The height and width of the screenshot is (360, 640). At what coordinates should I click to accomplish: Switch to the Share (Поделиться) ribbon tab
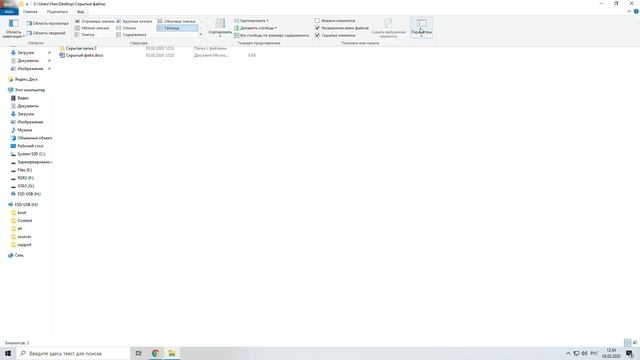[x=57, y=12]
